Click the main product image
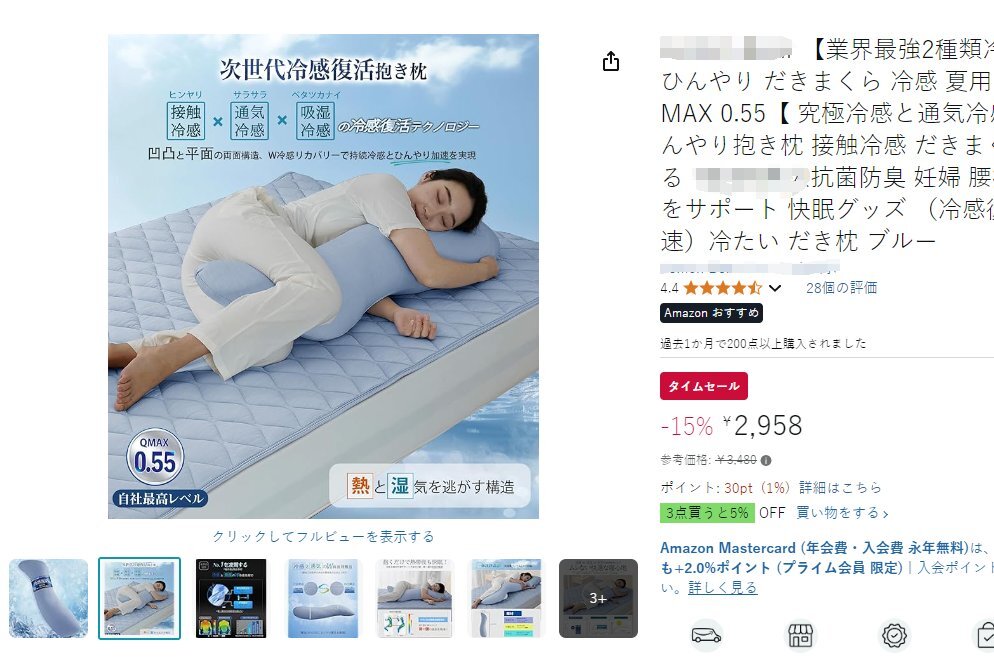Screen dimensions: 994x663 pyautogui.click(x=323, y=276)
